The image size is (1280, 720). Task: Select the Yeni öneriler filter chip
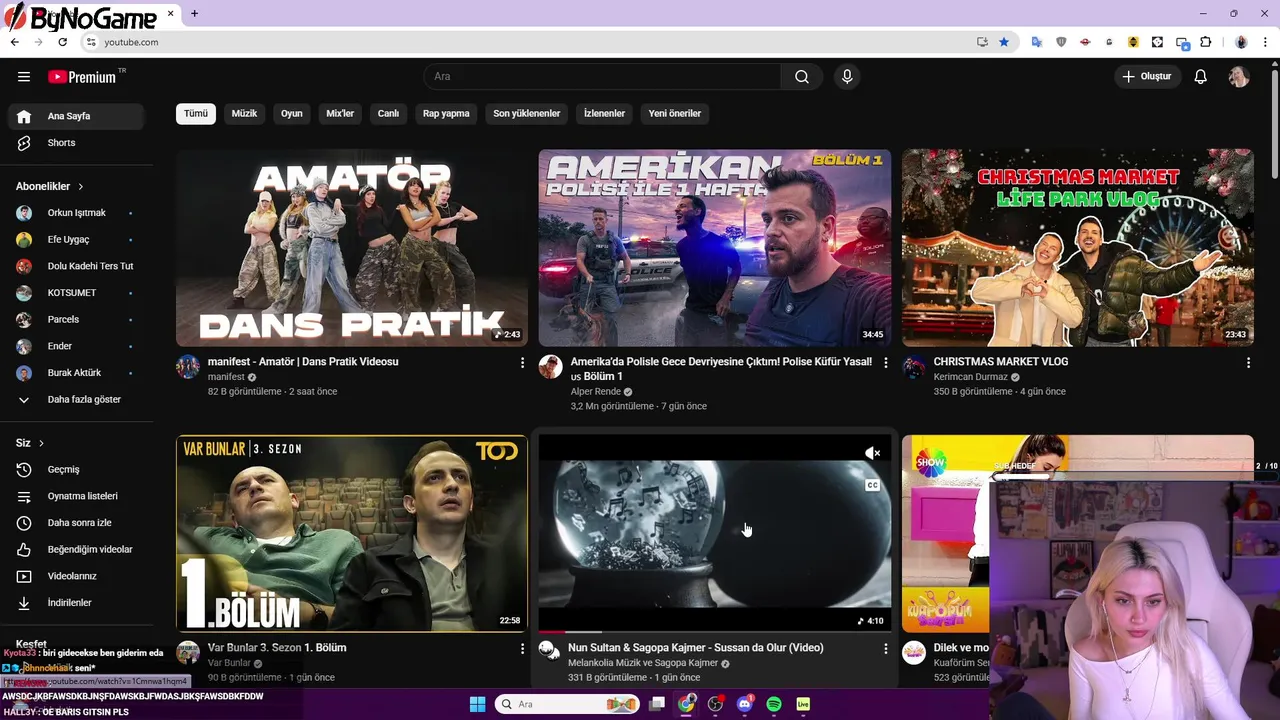point(675,113)
